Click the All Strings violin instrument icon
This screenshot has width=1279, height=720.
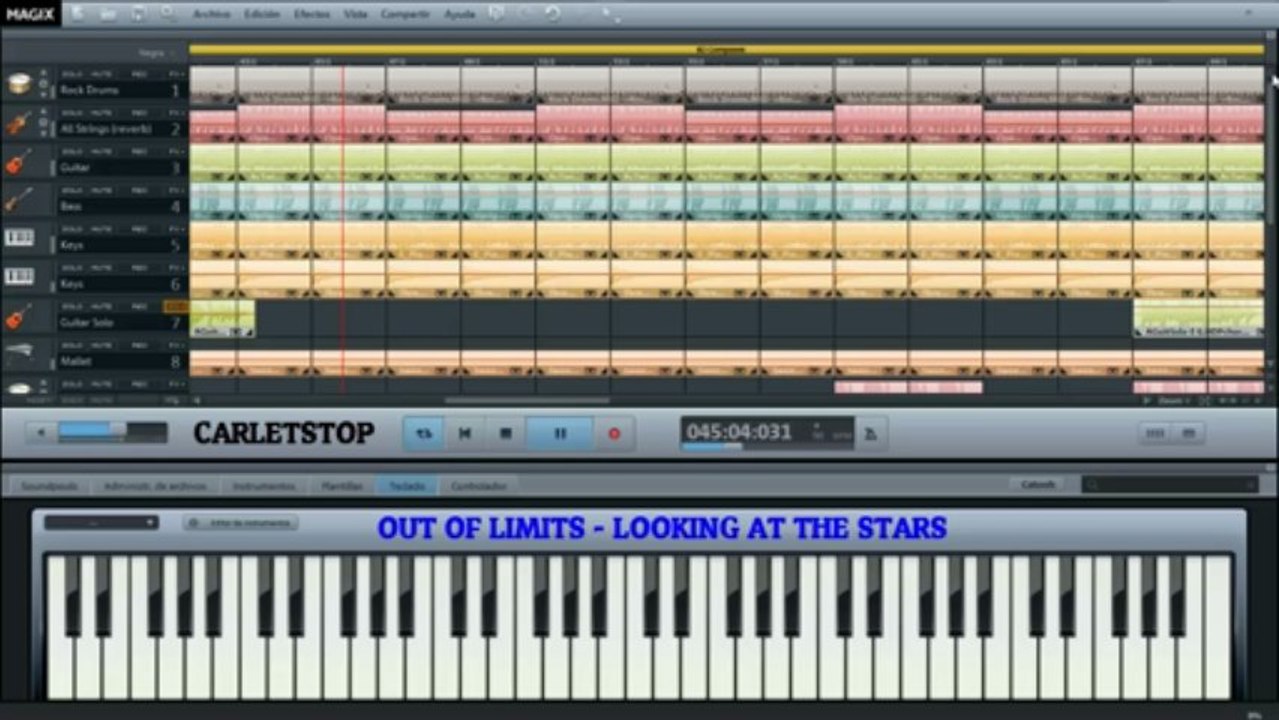pyautogui.click(x=19, y=123)
